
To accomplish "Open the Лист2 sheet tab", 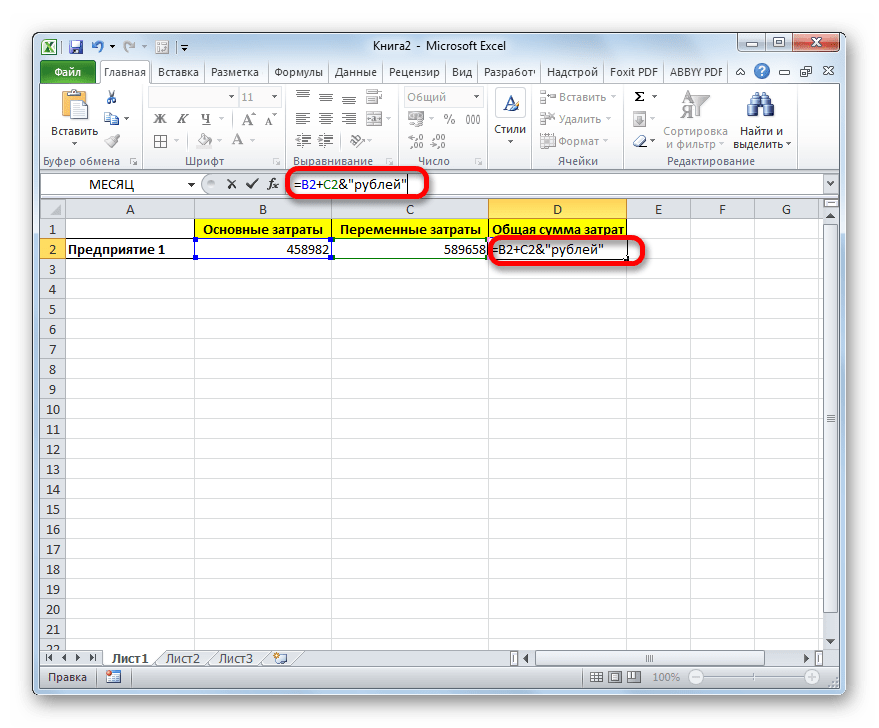I will point(183,659).
